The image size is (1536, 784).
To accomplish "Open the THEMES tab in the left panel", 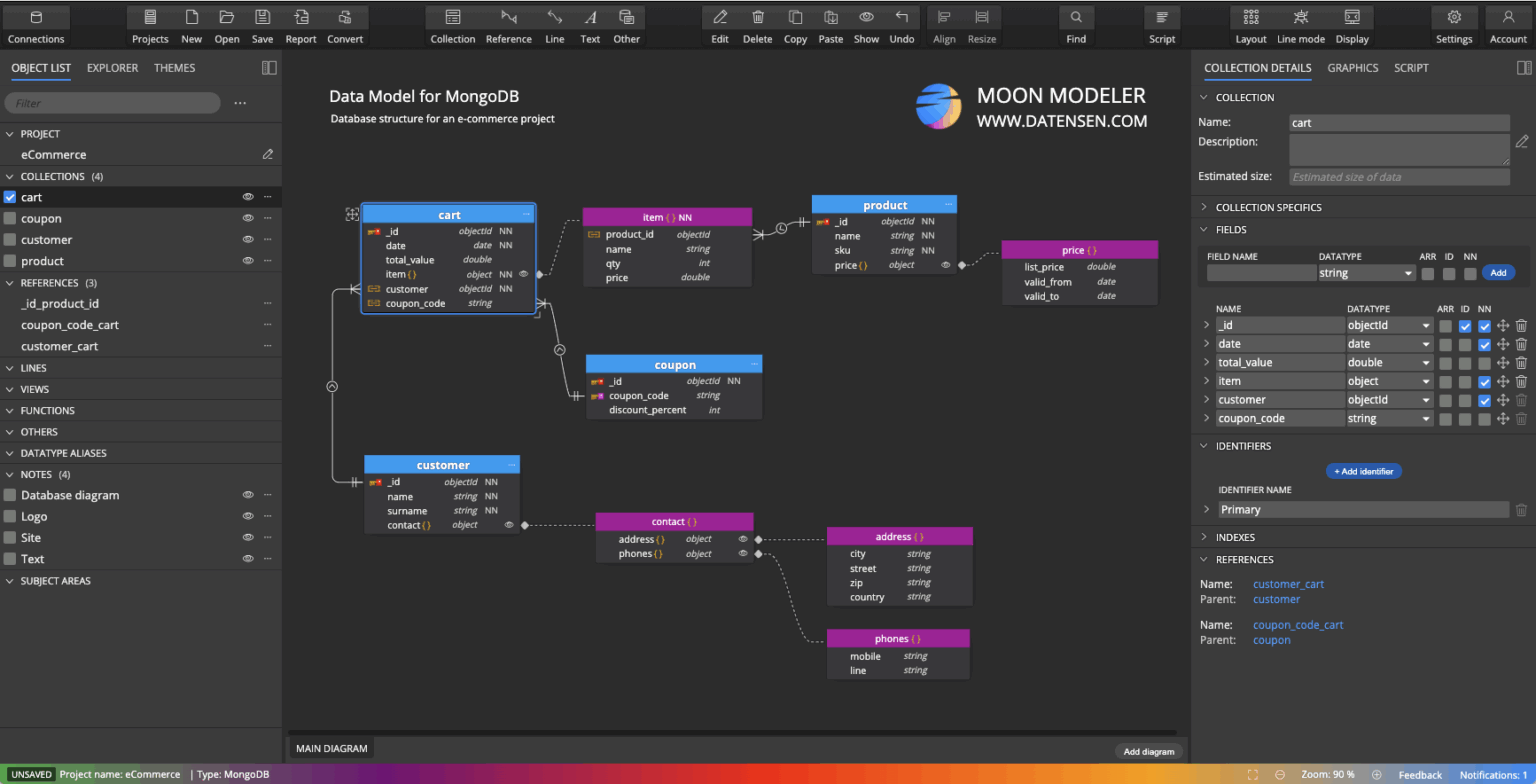I will click(174, 68).
